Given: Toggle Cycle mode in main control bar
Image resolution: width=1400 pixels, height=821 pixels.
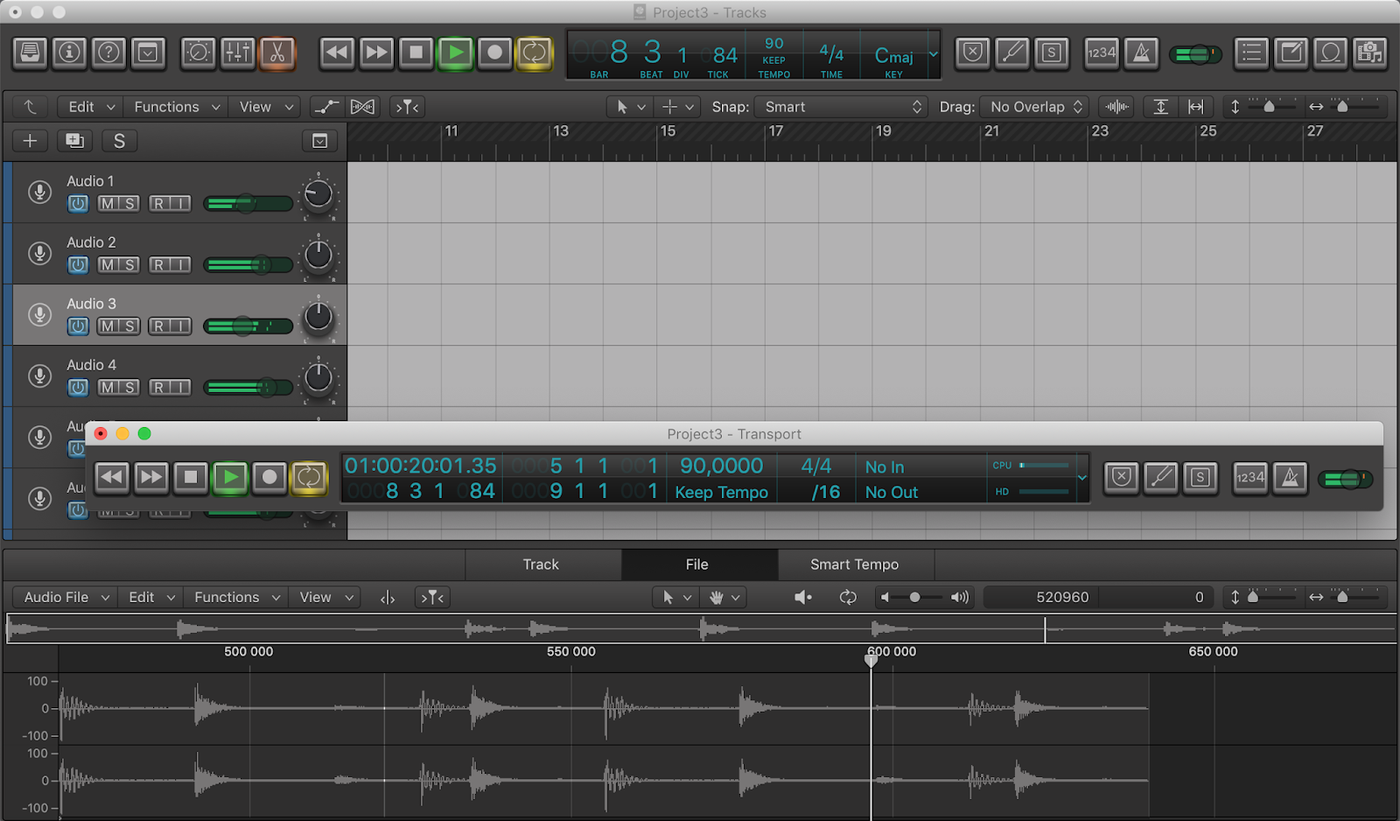Looking at the screenshot, I should point(534,52).
